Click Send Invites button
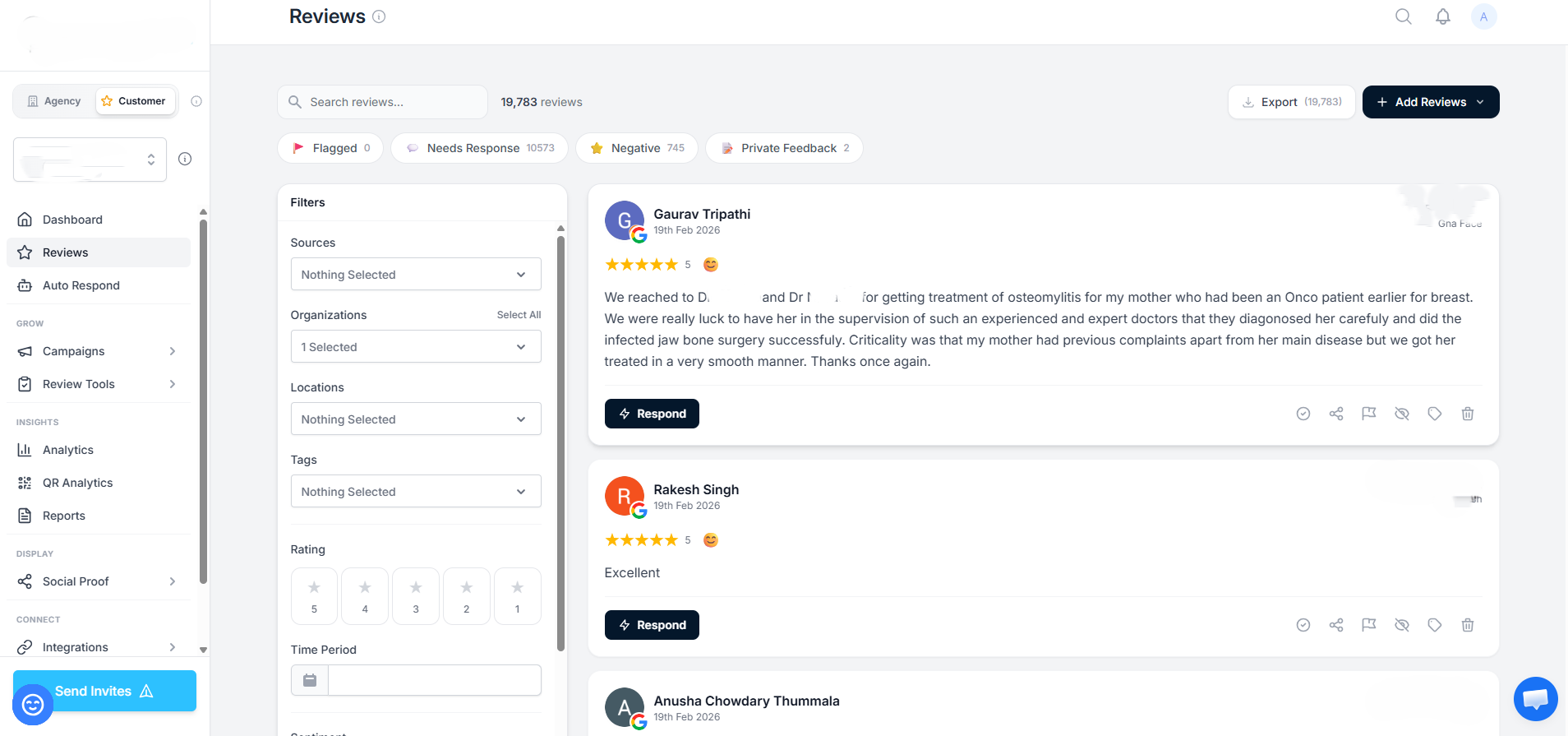Image resolution: width=1568 pixels, height=736 pixels. [x=104, y=691]
